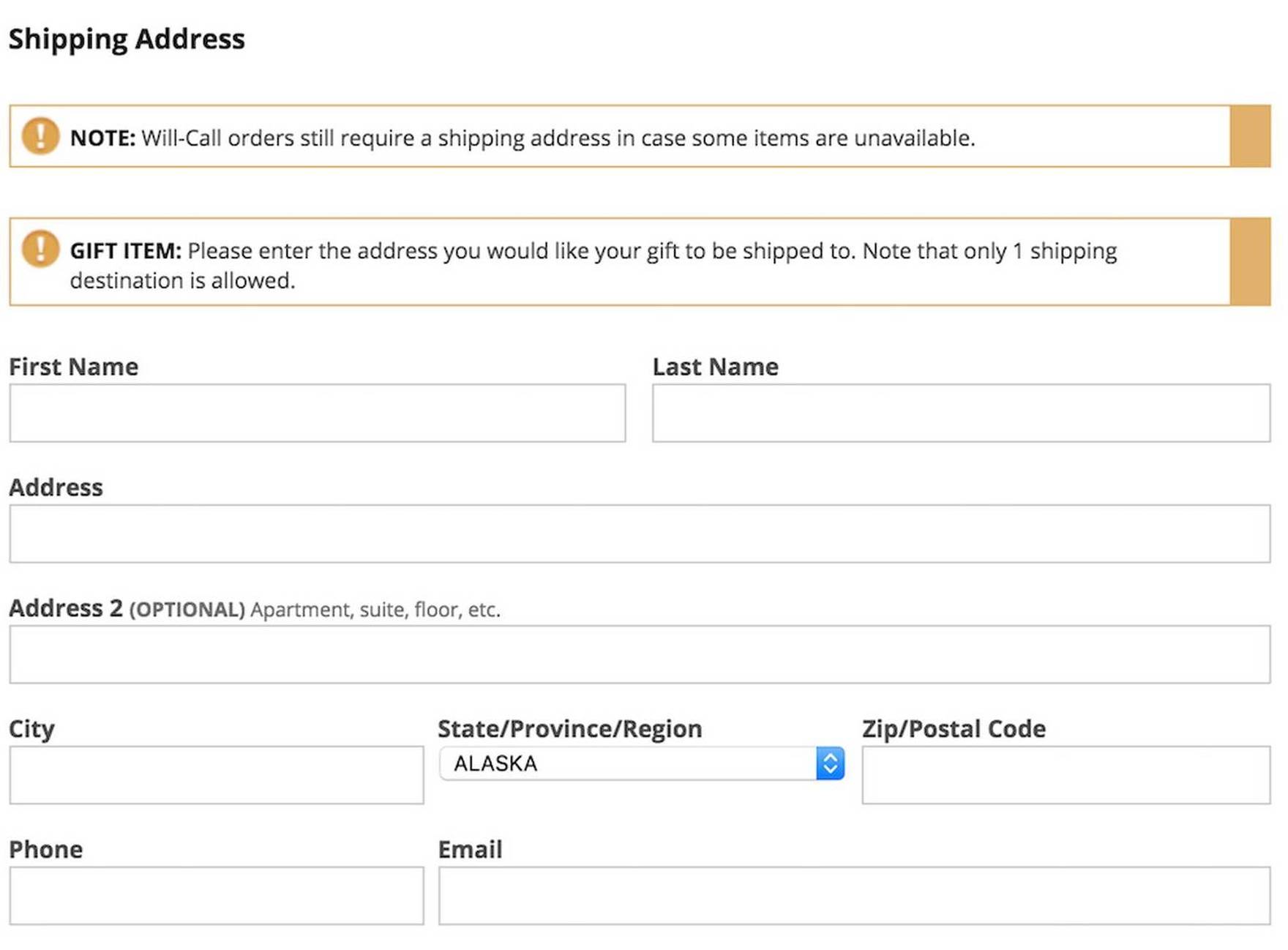Click into the City field

pyautogui.click(x=216, y=774)
